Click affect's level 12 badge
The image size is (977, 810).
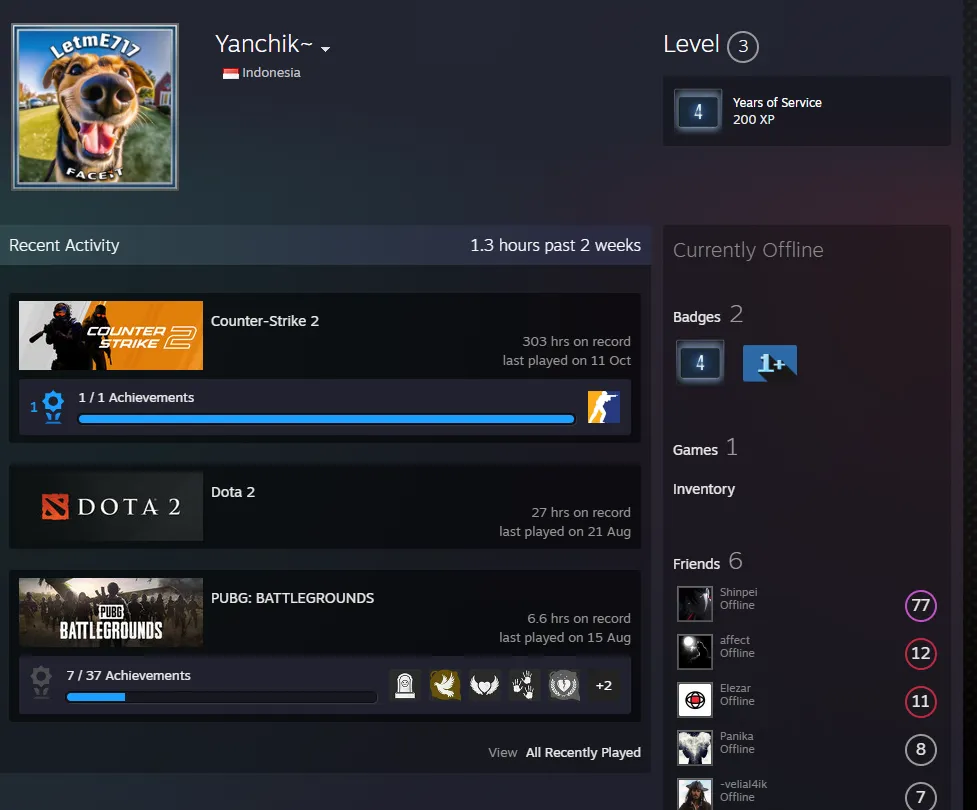(920, 653)
